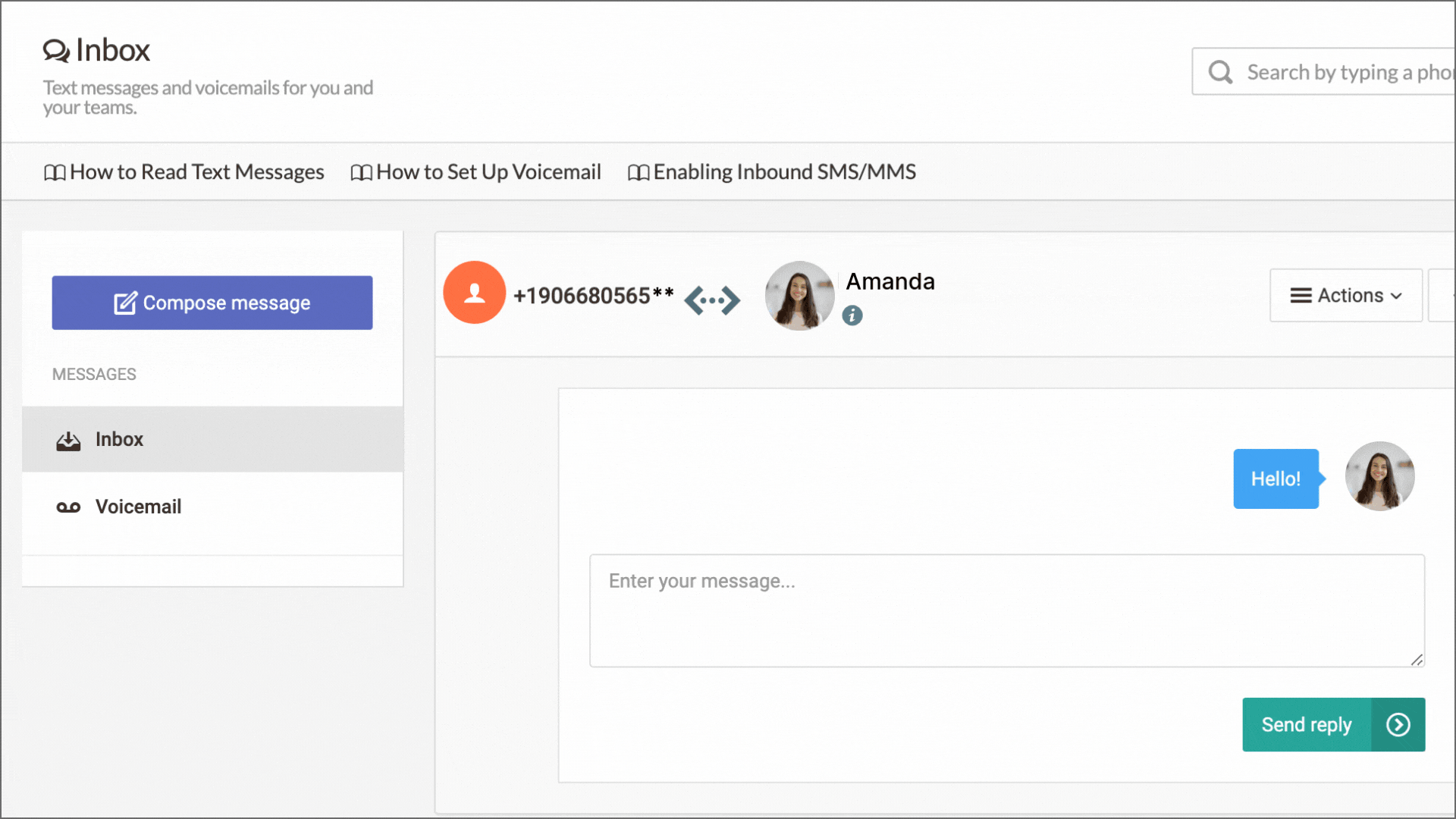1456x819 pixels.
Task: Select Voicemail in the Messages list
Action: pyautogui.click(x=138, y=507)
